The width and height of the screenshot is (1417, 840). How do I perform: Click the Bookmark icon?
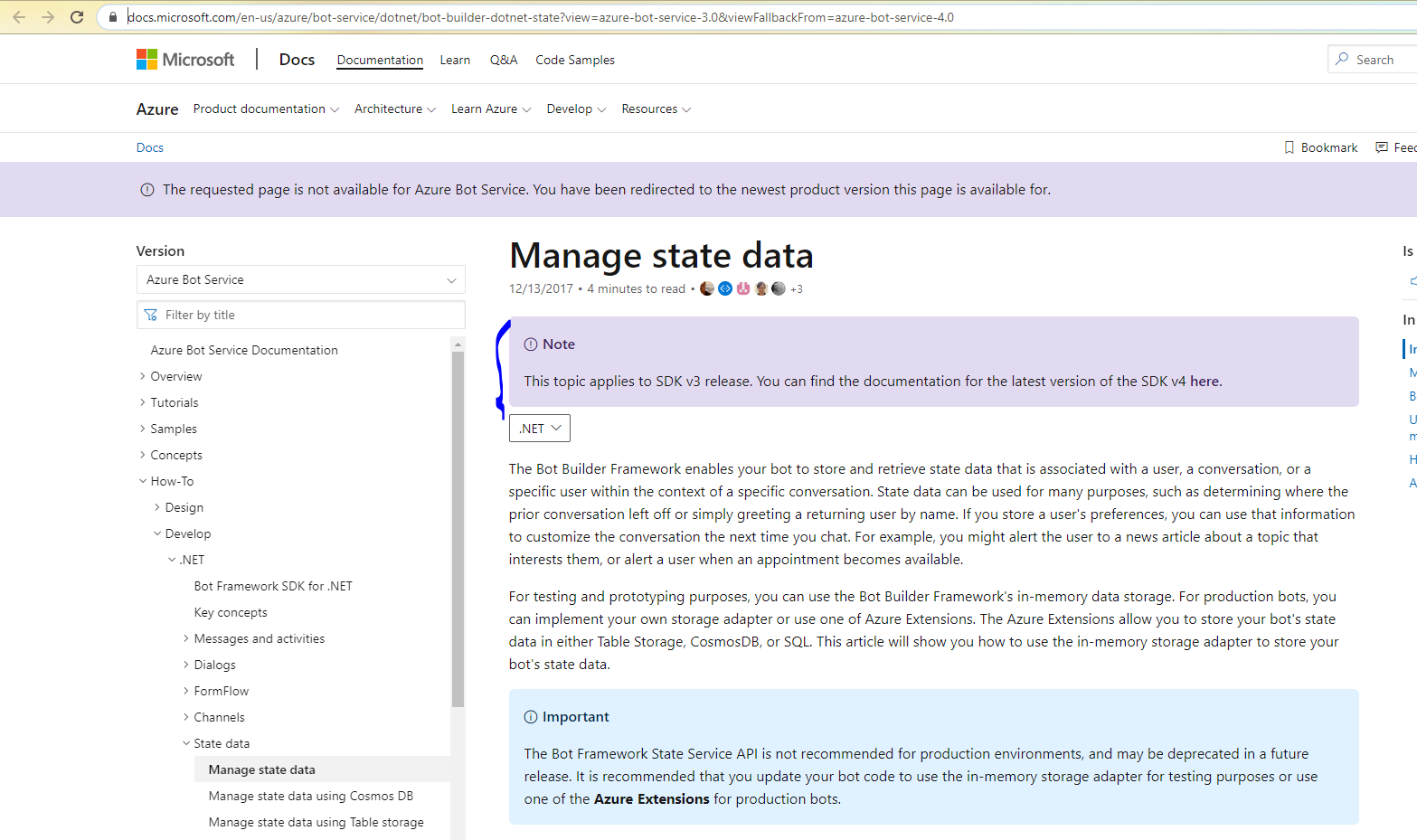pos(1289,147)
